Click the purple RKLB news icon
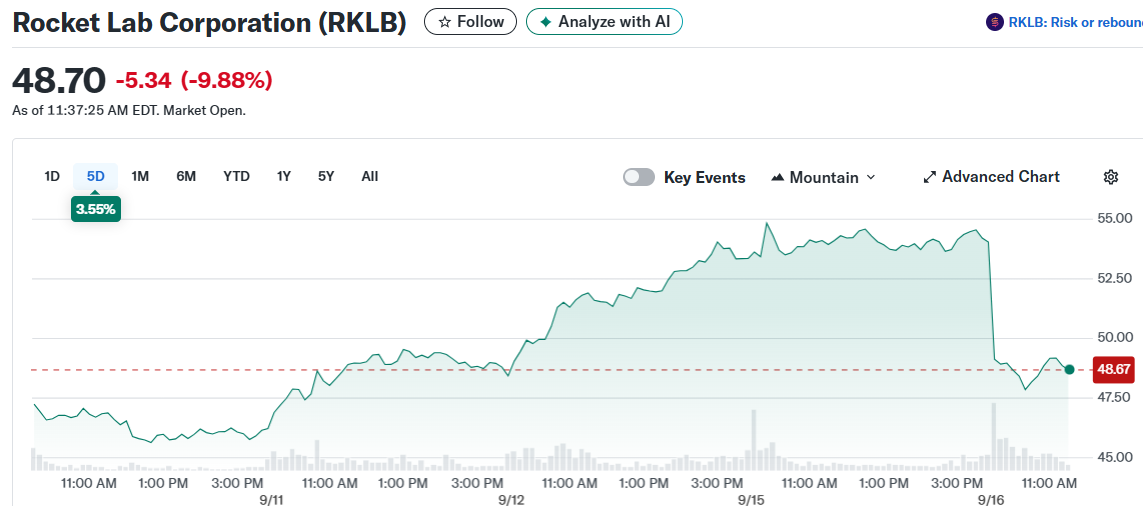This screenshot has height=506, width=1143. click(x=994, y=23)
